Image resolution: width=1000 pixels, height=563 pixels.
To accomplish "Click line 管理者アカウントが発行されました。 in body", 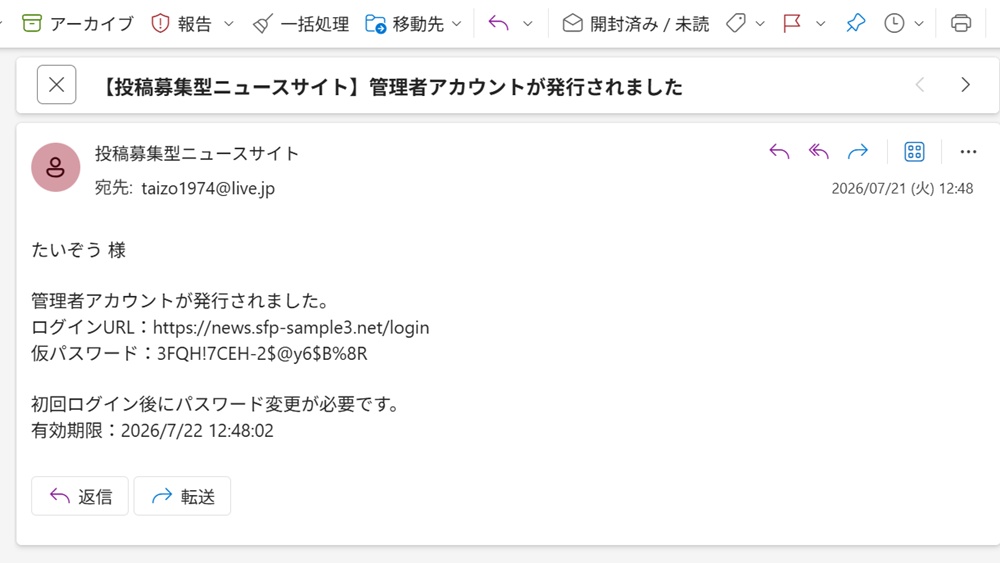I will [x=180, y=301].
